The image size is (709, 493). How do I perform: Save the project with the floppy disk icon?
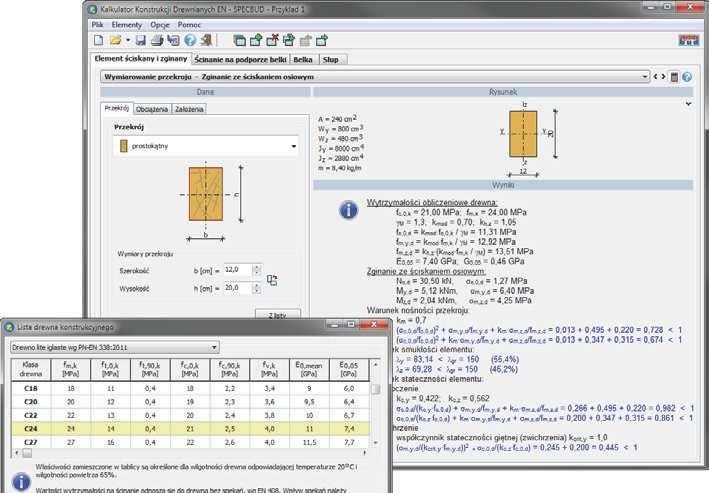point(141,40)
